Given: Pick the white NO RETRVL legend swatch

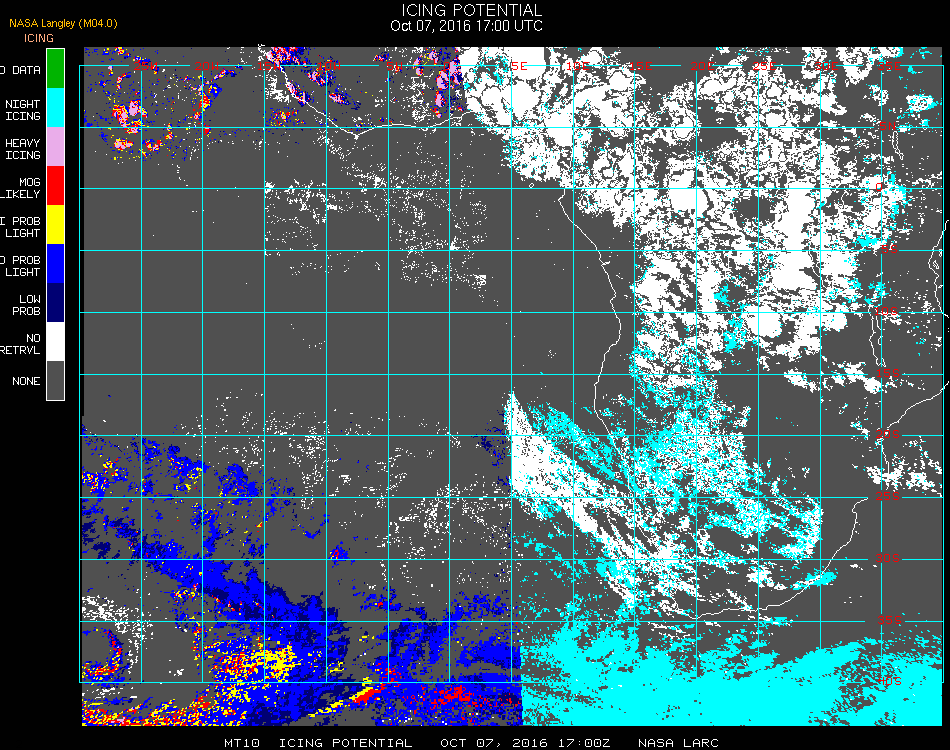Looking at the screenshot, I should point(55,342).
